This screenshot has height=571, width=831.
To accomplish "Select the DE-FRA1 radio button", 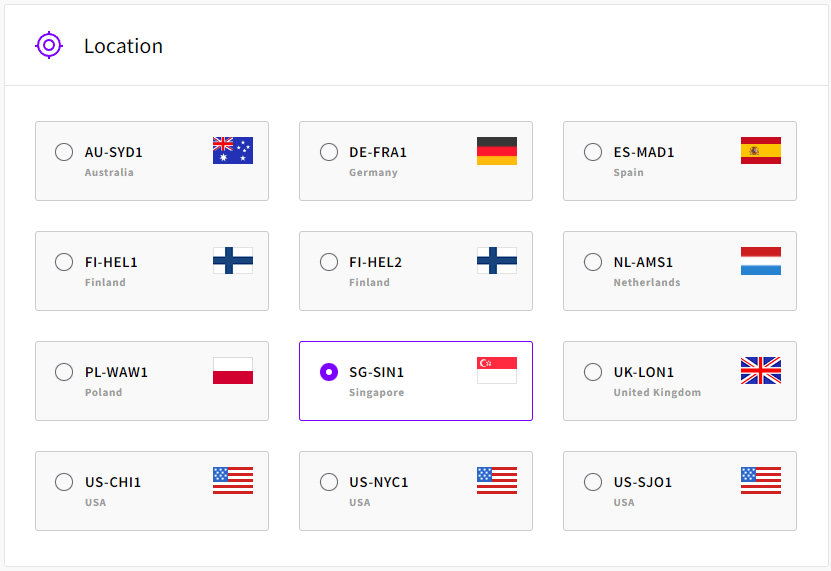I will coord(328,152).
